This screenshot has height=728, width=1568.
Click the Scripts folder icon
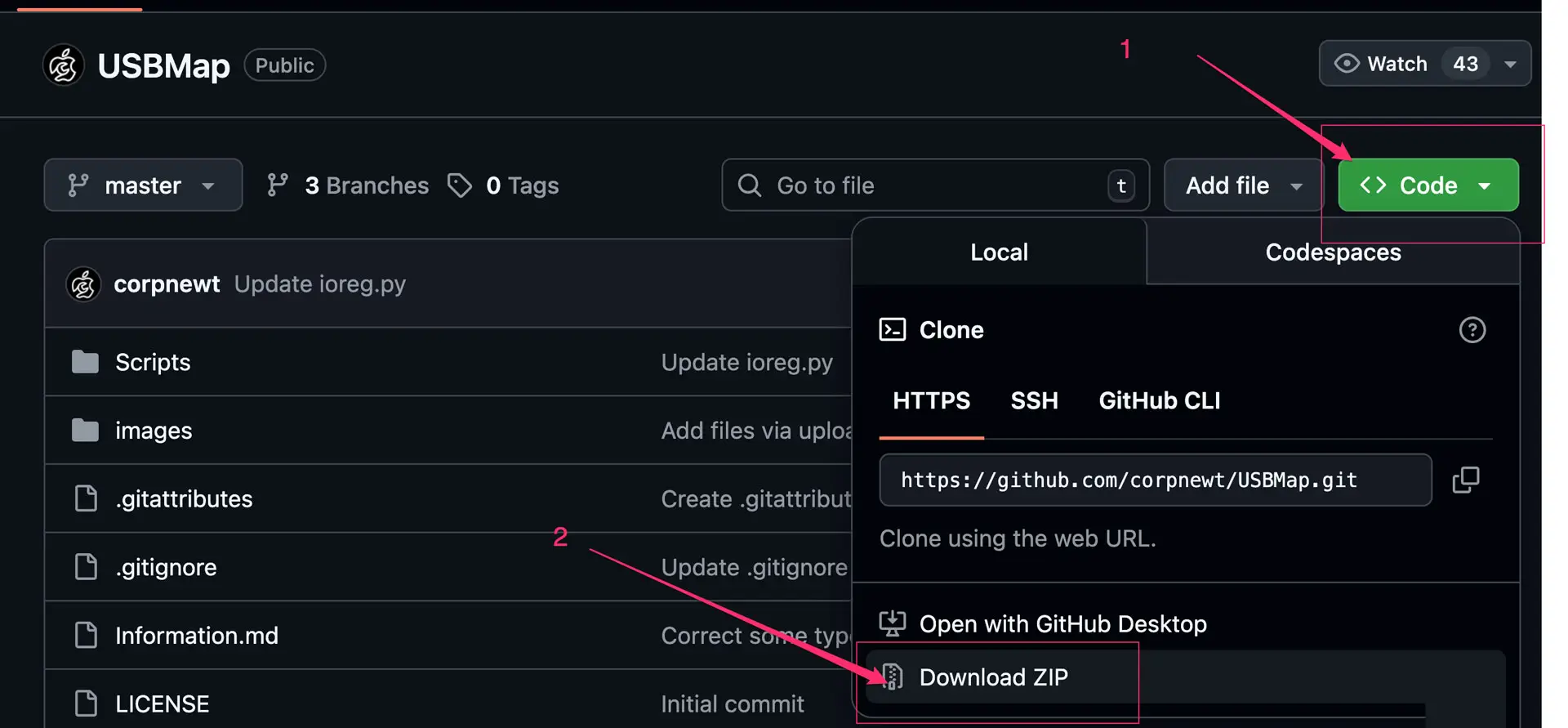(85, 362)
